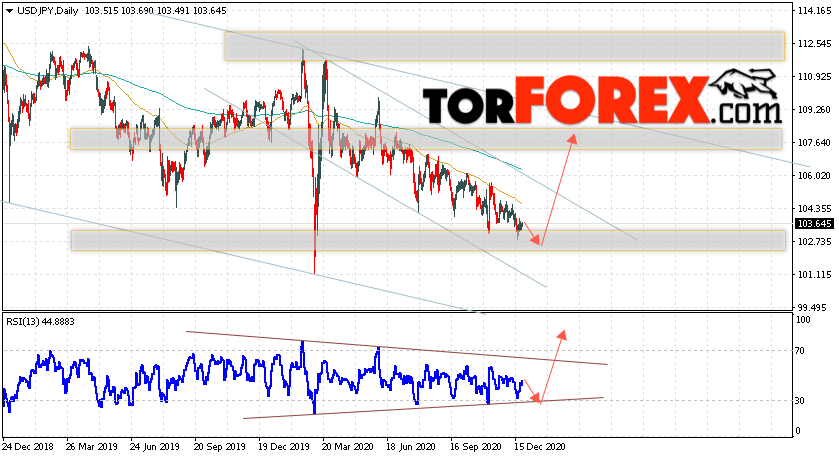Select date label 18 Jun 2020

coord(411,446)
